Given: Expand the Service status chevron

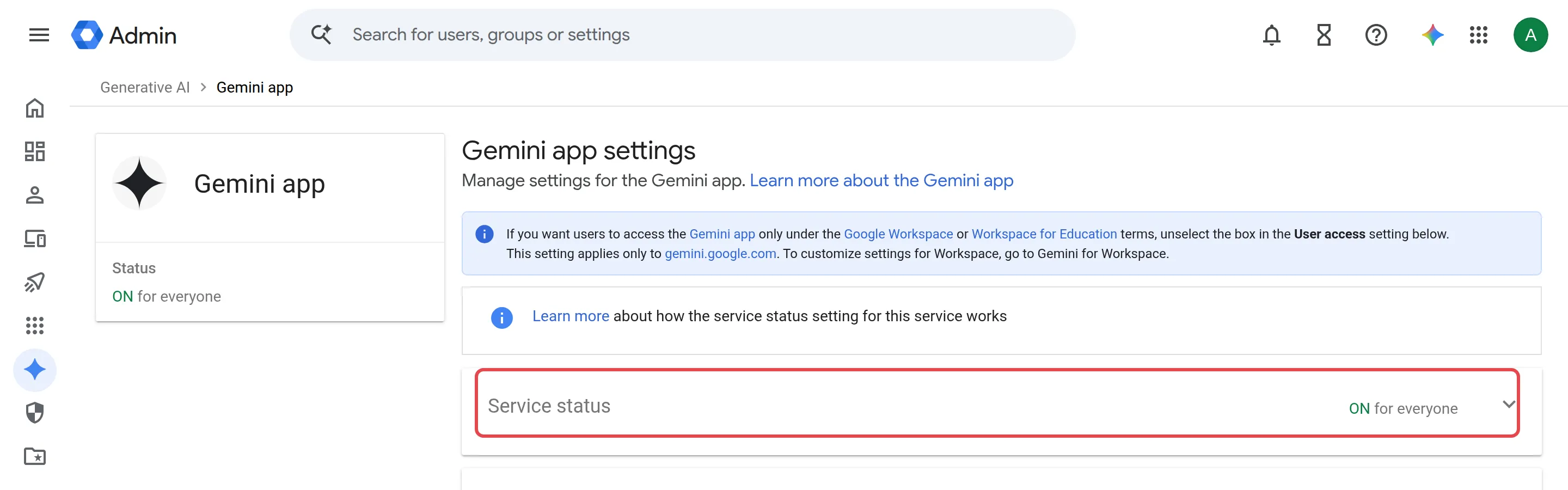Looking at the screenshot, I should click(x=1508, y=404).
